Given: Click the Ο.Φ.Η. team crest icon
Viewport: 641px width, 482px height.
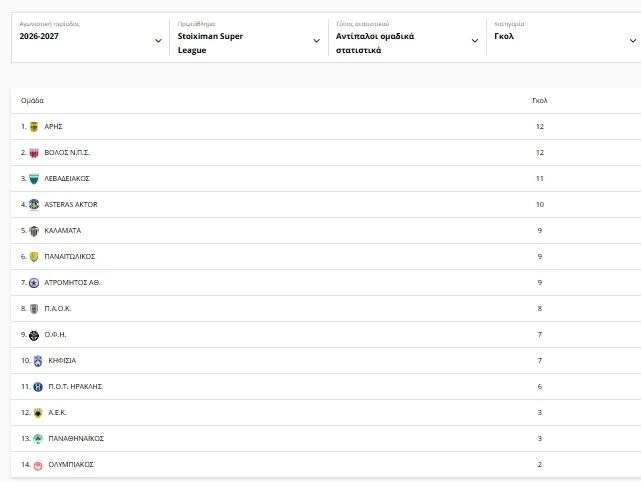Looking at the screenshot, I should pyautogui.click(x=34, y=335).
